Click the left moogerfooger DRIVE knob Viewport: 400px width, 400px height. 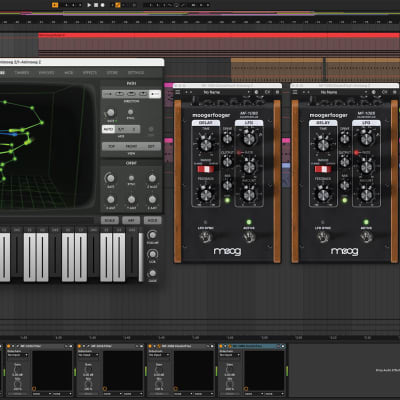click(227, 138)
